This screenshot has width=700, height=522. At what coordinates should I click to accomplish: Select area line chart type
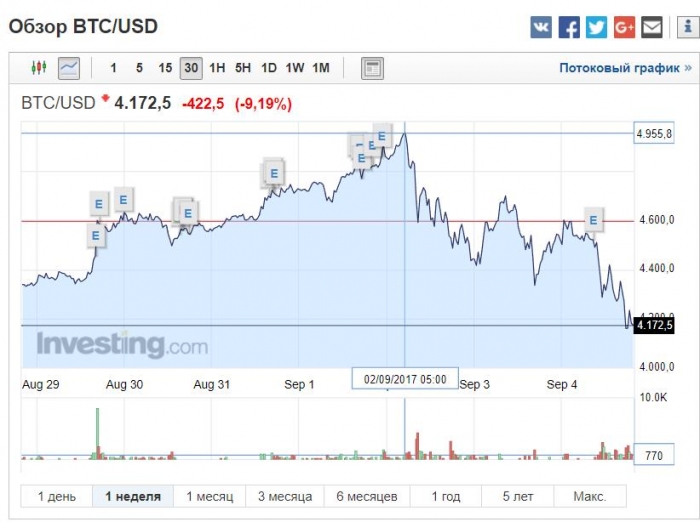tap(69, 68)
